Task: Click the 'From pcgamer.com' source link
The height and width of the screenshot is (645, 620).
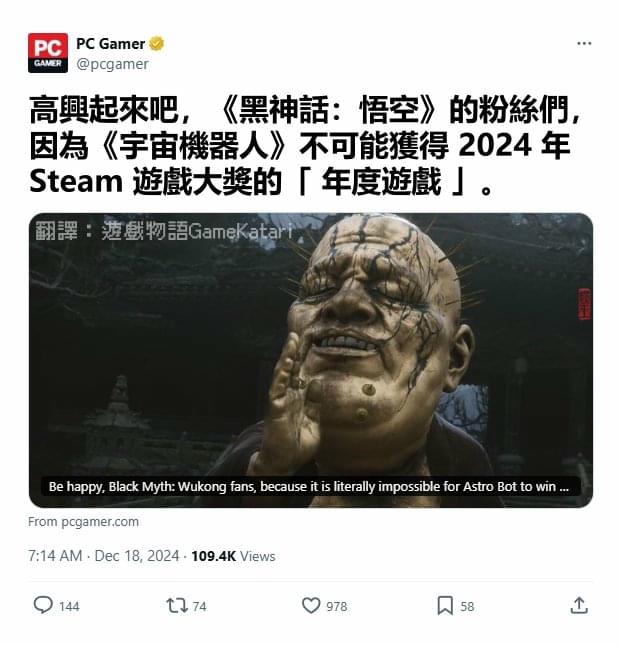Action: (84, 522)
